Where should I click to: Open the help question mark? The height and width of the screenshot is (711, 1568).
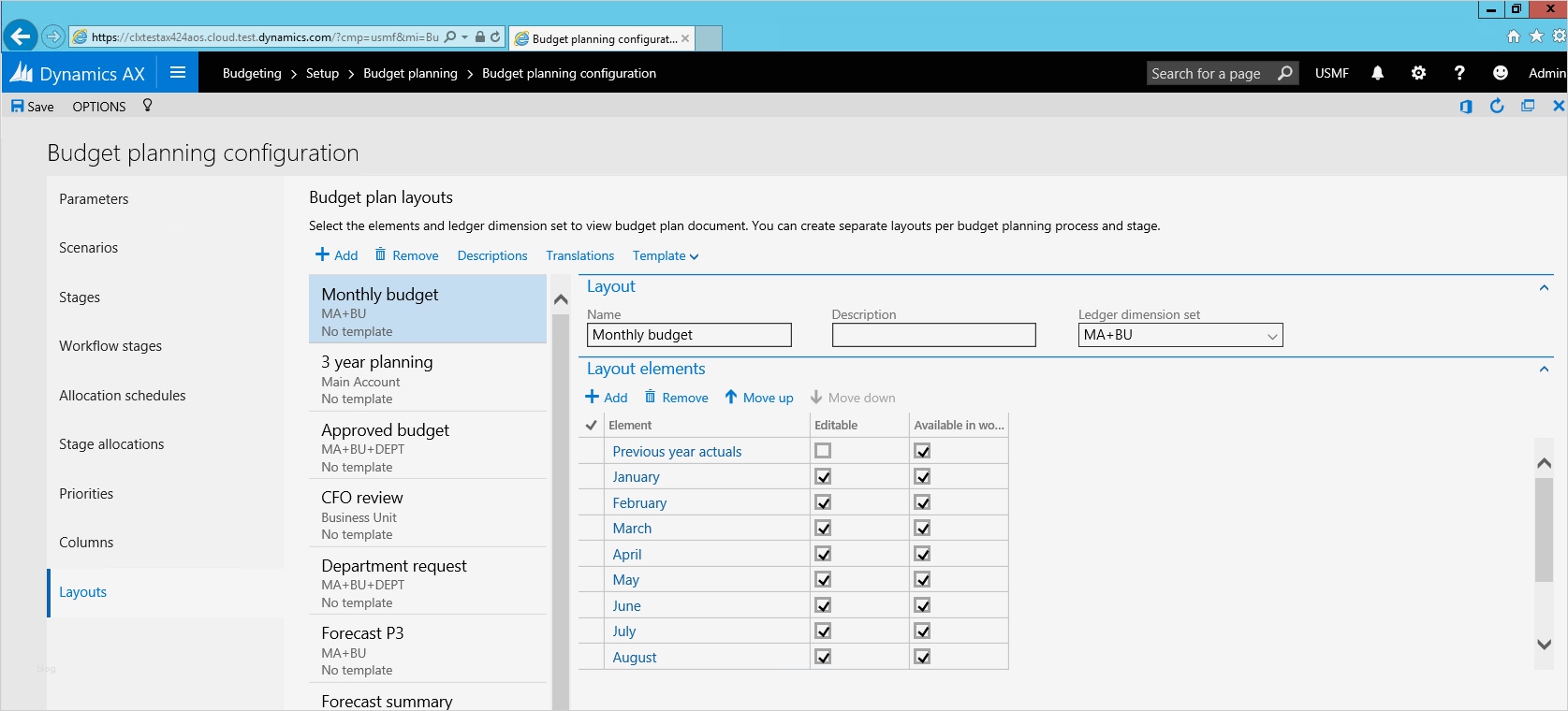1459,73
